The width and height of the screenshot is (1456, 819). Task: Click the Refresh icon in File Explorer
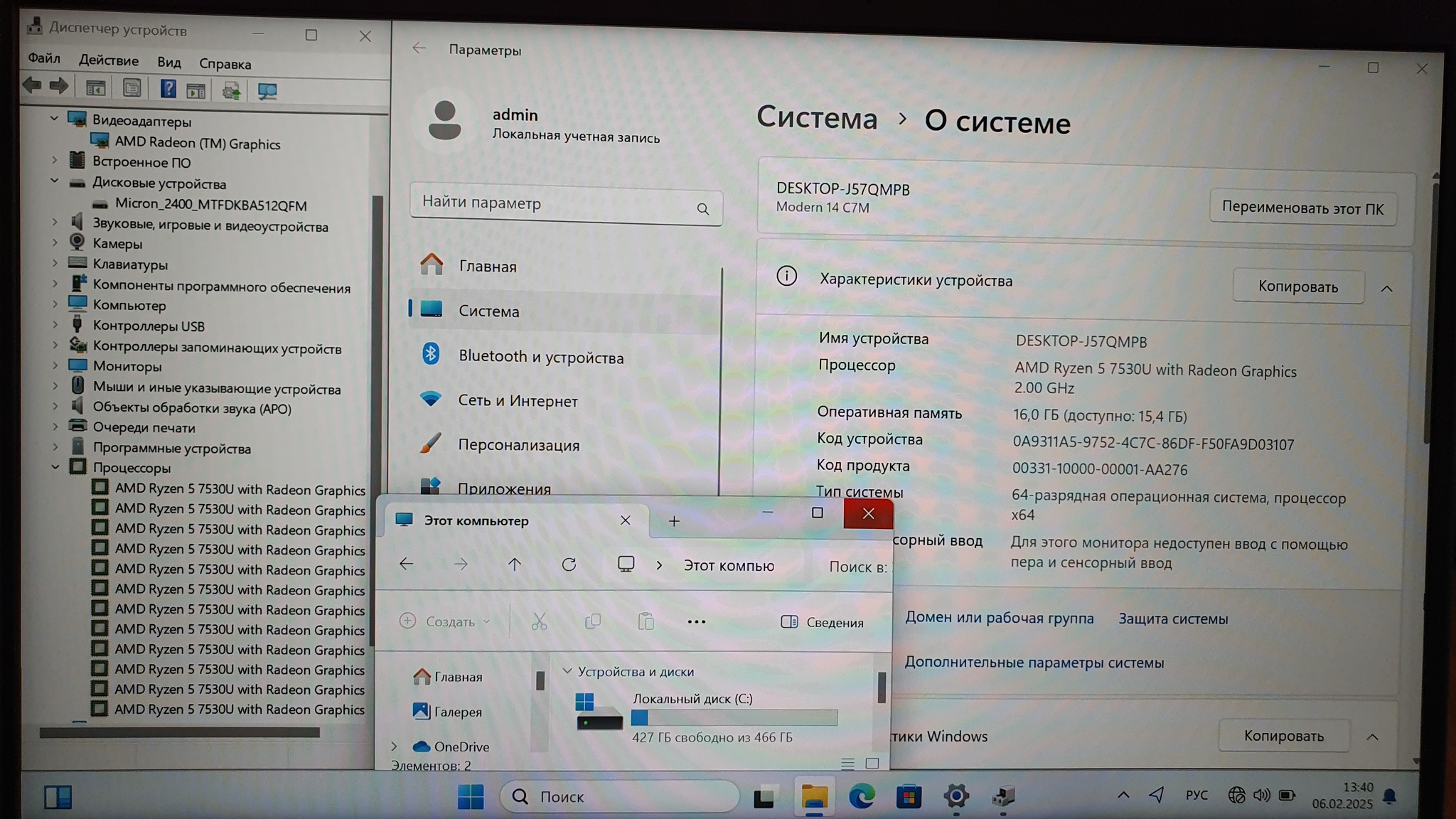click(569, 564)
